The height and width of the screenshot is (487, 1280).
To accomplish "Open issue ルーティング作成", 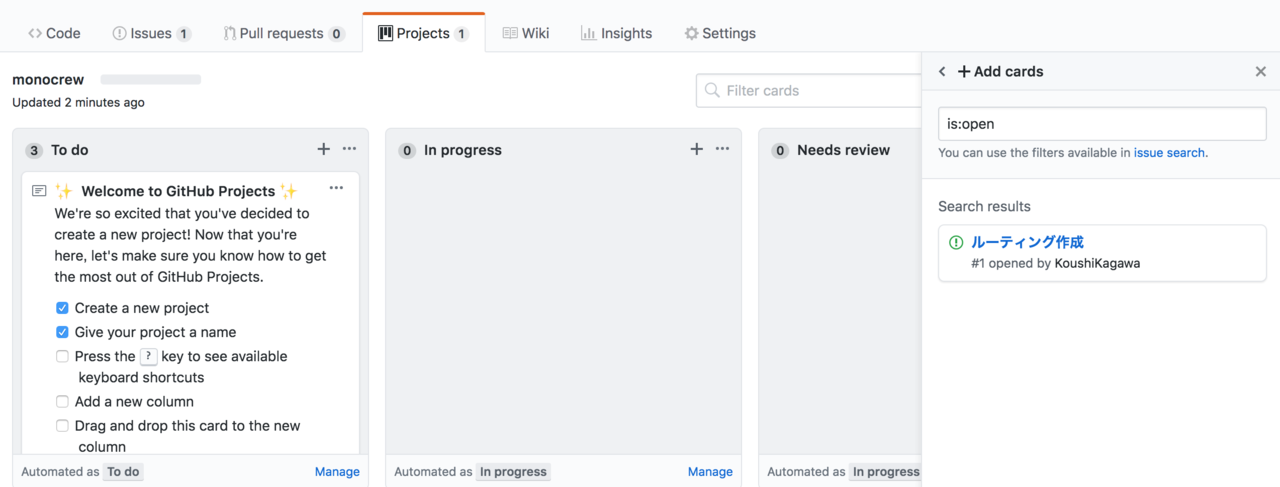I will click(1027, 242).
